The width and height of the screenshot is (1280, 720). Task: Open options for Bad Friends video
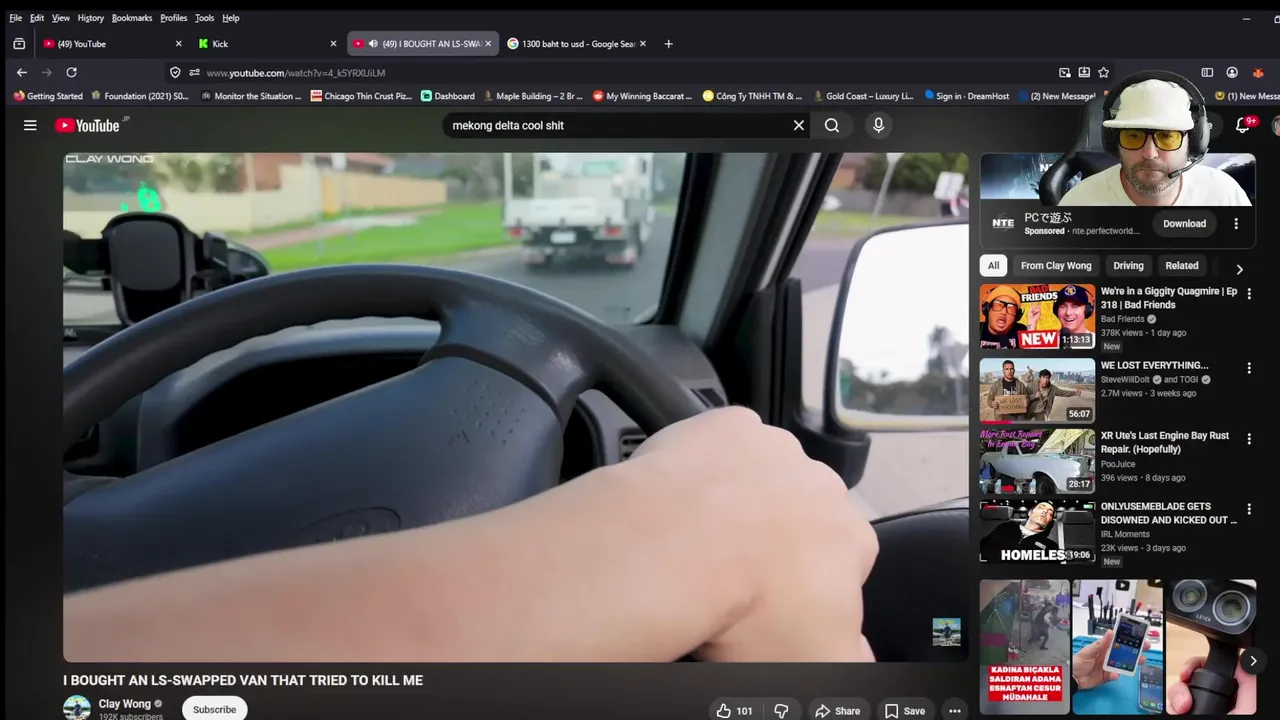point(1248,294)
